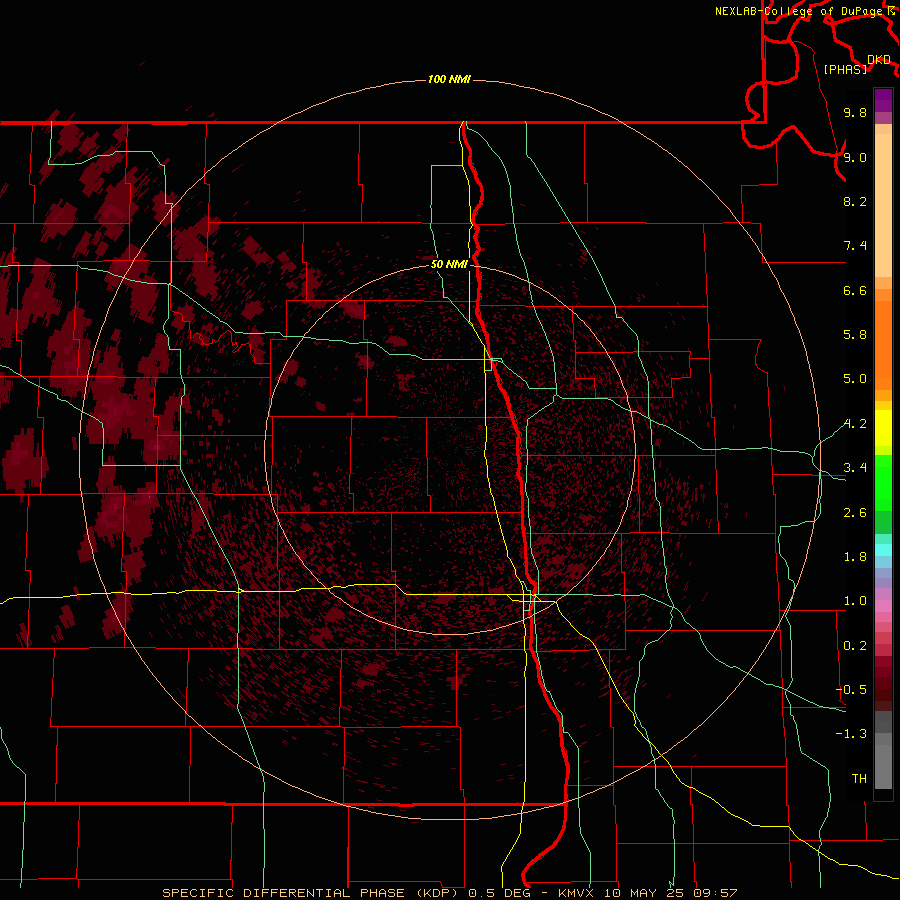Image resolution: width=900 pixels, height=900 pixels.
Task: Click the [PHAS] units label
Action: (845, 69)
